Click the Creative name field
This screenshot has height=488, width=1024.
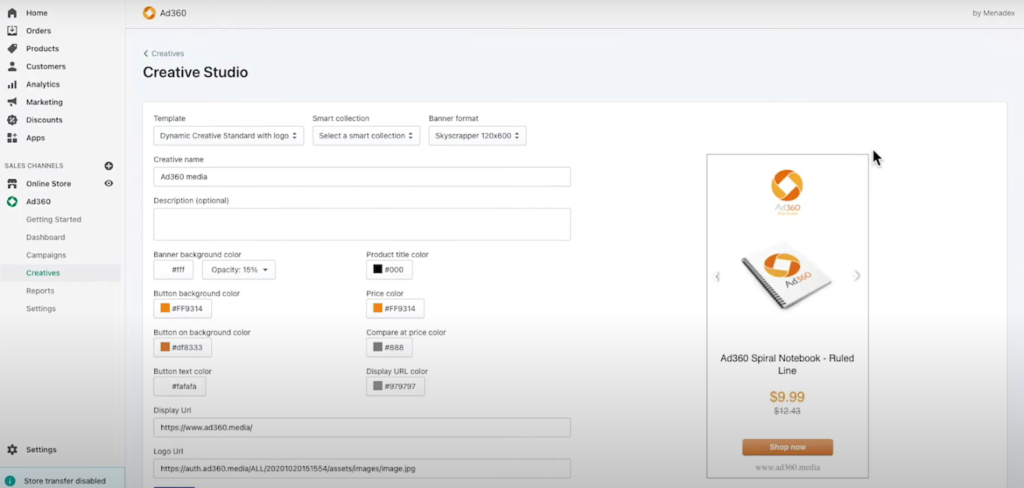[x=362, y=176]
